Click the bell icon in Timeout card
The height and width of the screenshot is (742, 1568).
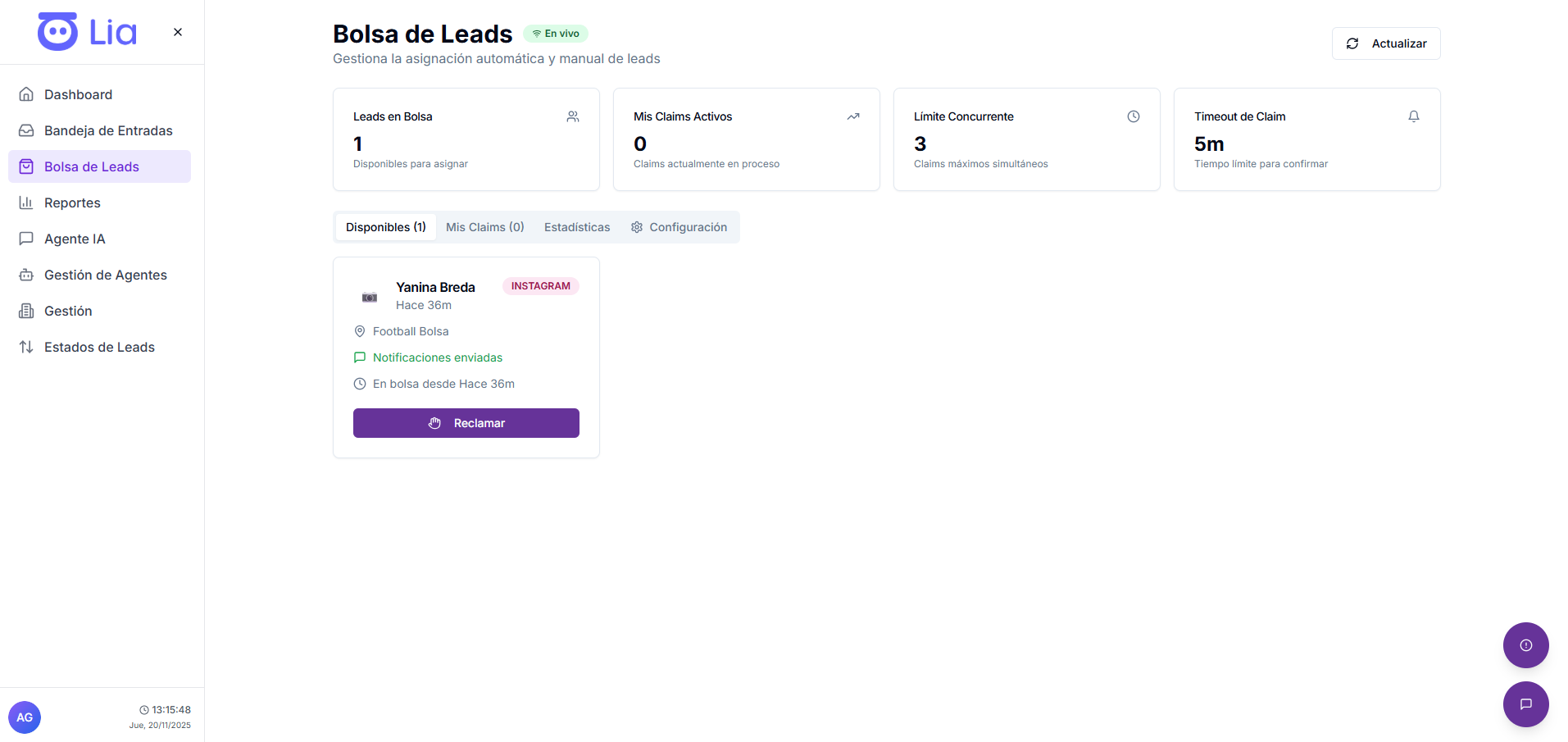coord(1413,116)
